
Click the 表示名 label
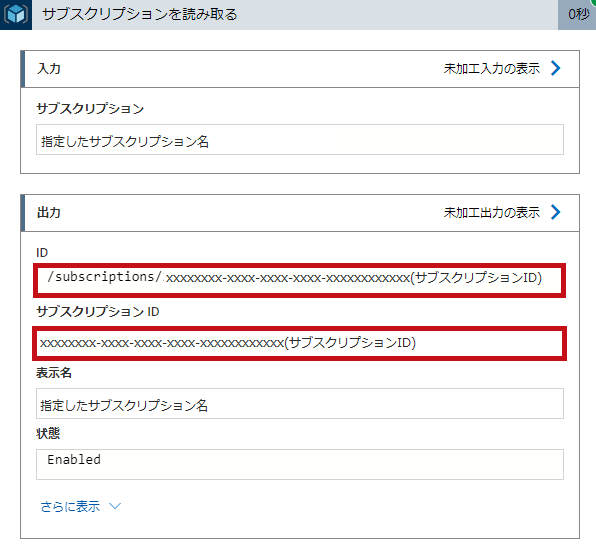(54, 373)
